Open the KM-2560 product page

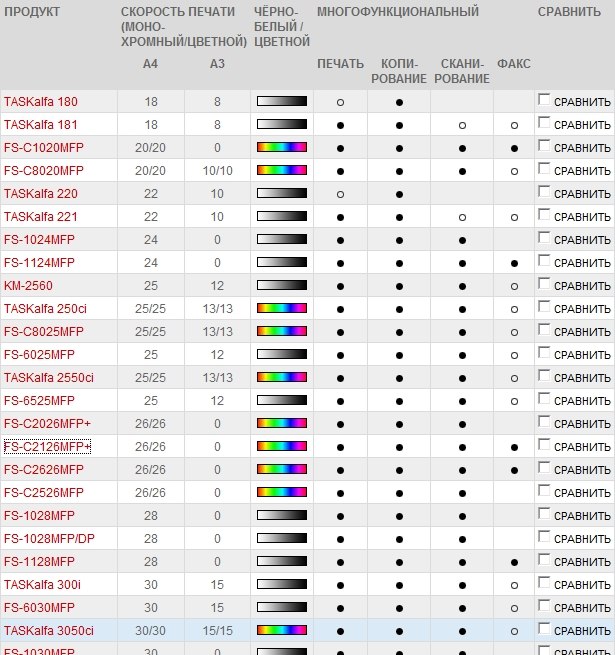(28, 285)
